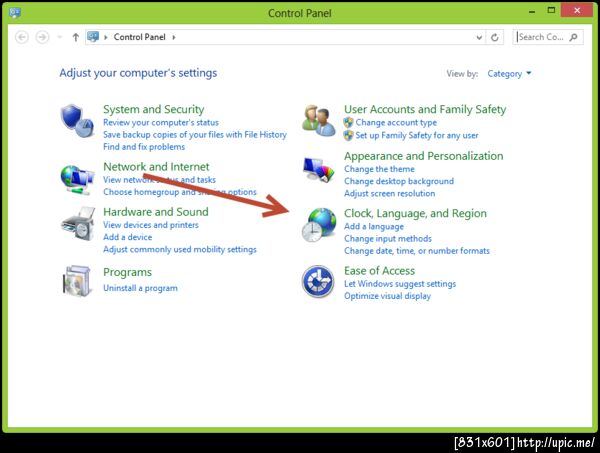Image resolution: width=600 pixels, height=453 pixels.
Task: Click Change account type link
Action: coord(396,122)
